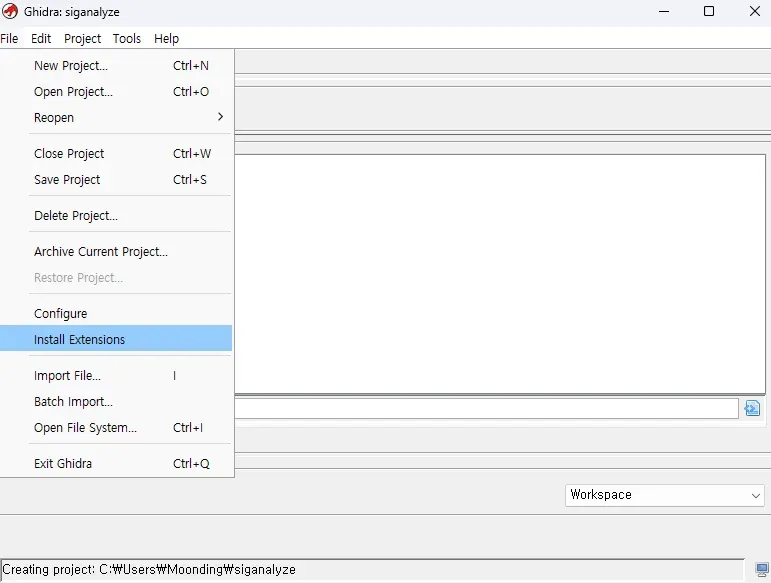Choose Archive Current Project
771x583 pixels.
pyautogui.click(x=100, y=252)
